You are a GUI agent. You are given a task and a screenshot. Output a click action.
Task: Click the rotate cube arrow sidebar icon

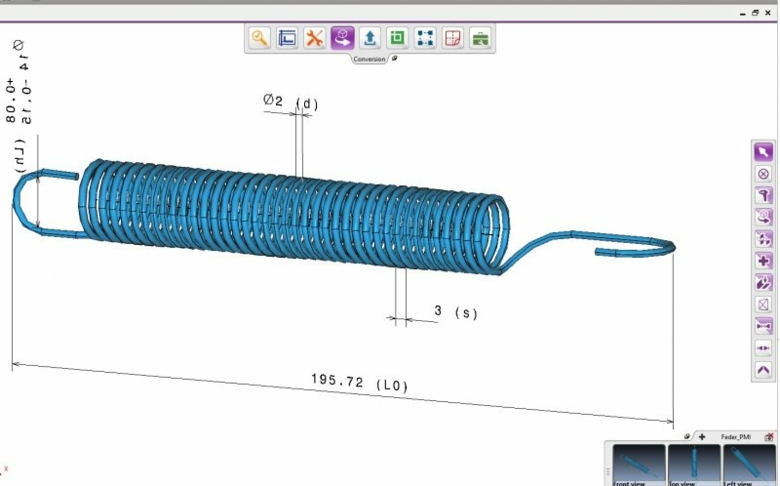click(764, 217)
